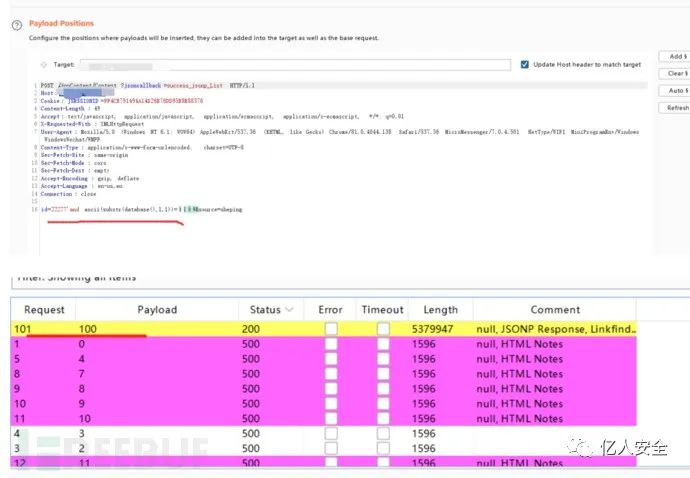Tick the Error checkbox in payload 3 row
690x478 pixels.
pyautogui.click(x=331, y=434)
